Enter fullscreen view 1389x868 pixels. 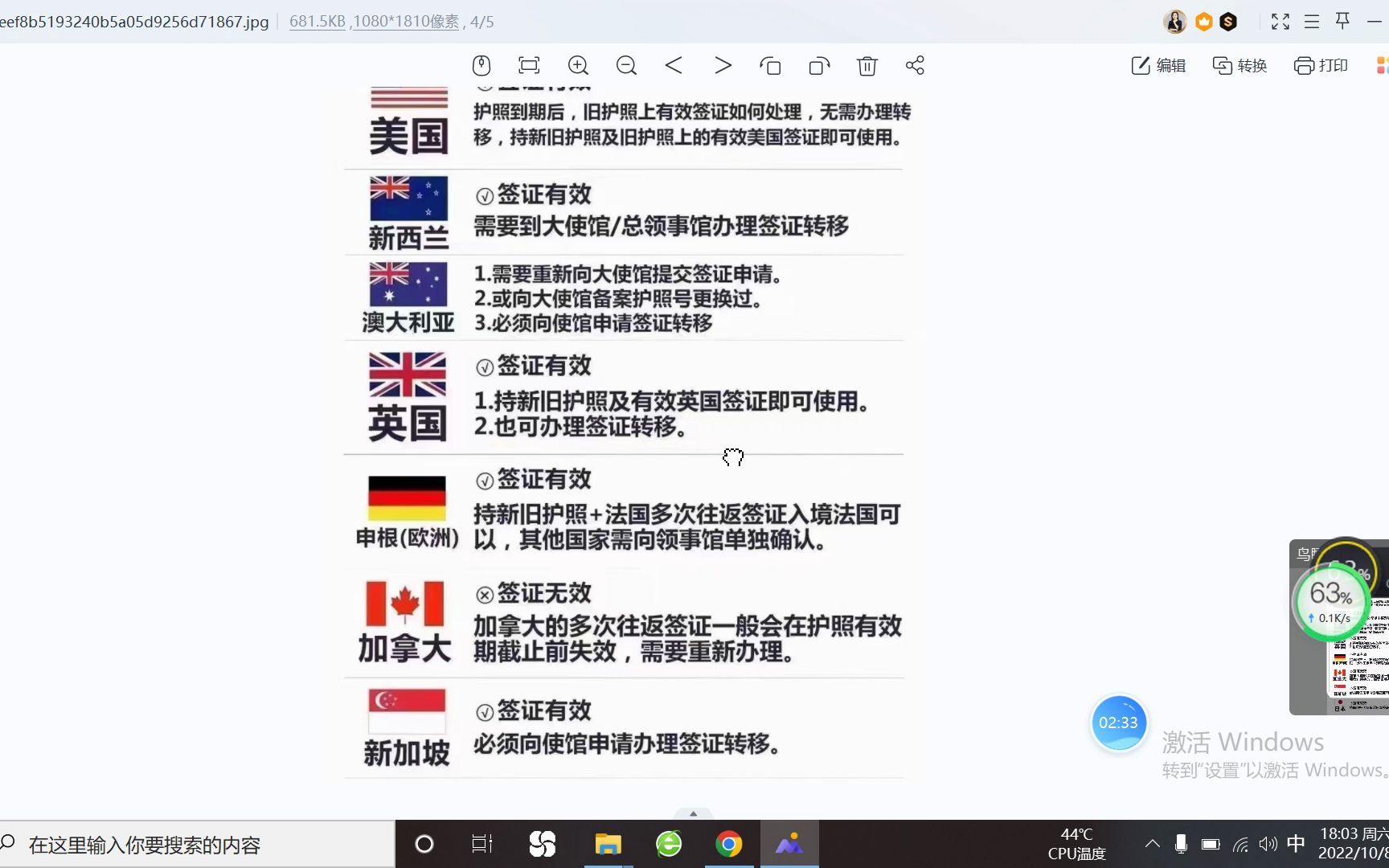1280,22
